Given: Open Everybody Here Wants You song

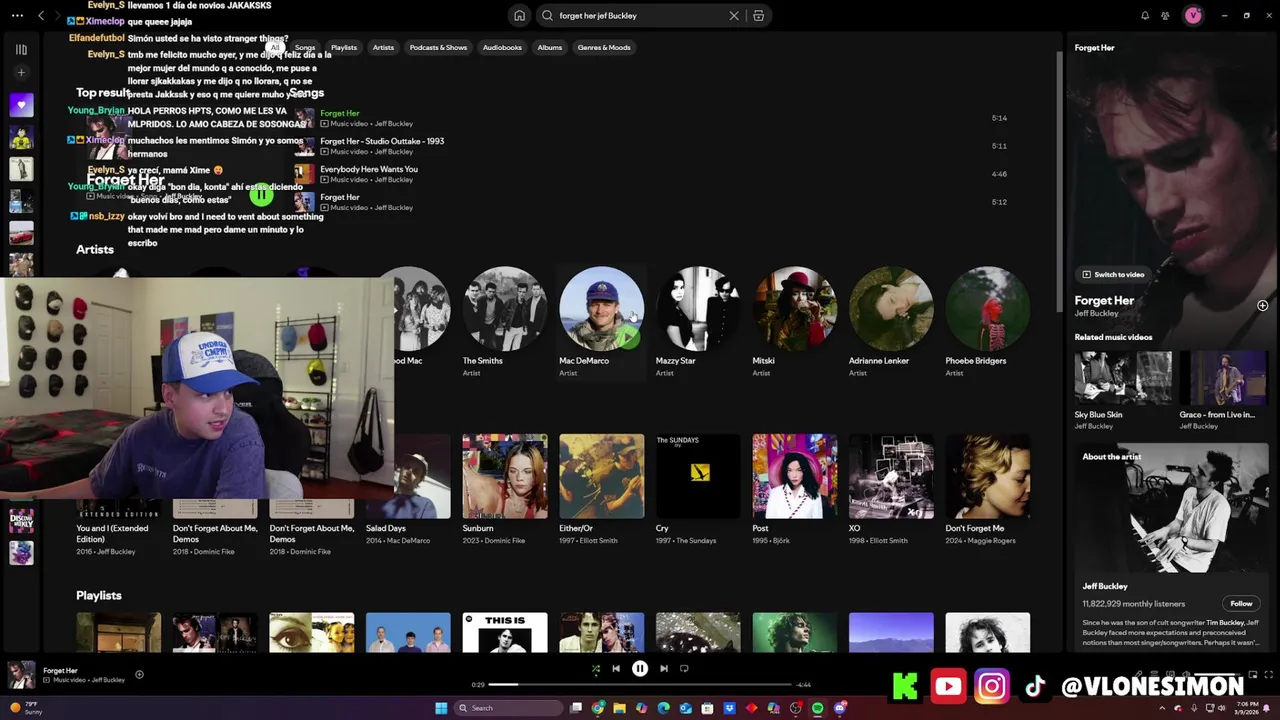Looking at the screenshot, I should 369,169.
